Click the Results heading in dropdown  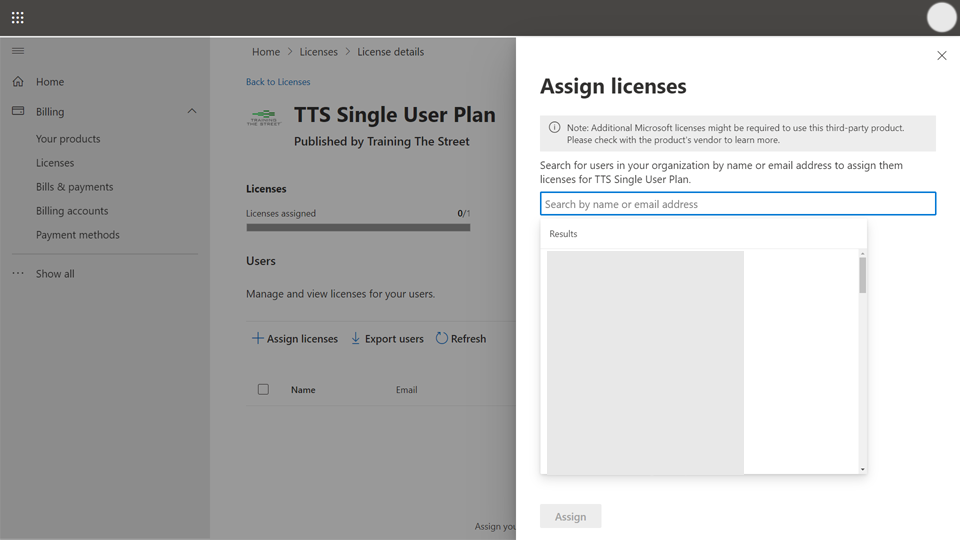coord(563,234)
